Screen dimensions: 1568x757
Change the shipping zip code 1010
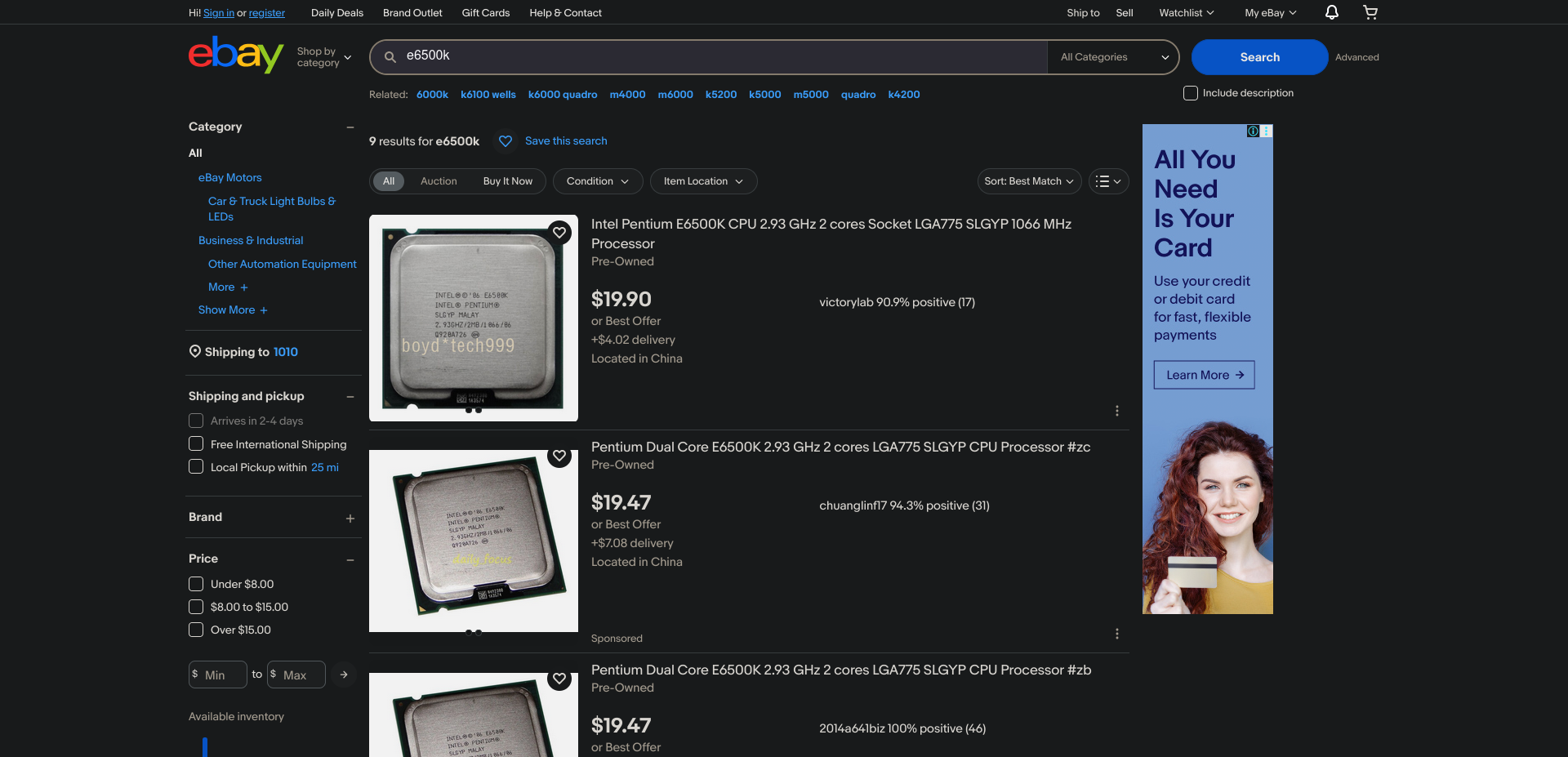click(286, 352)
